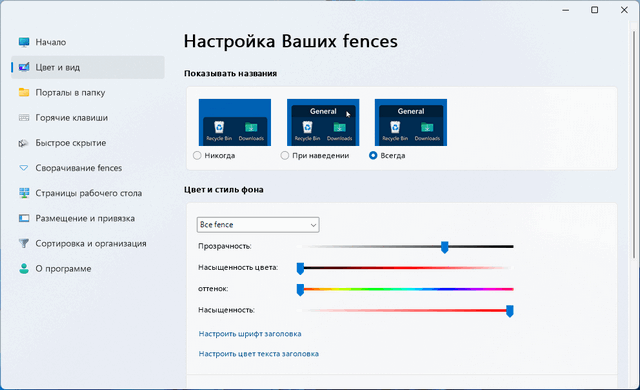Minimize the settings window
The height and width of the screenshot is (390, 640).
[x=566, y=10]
